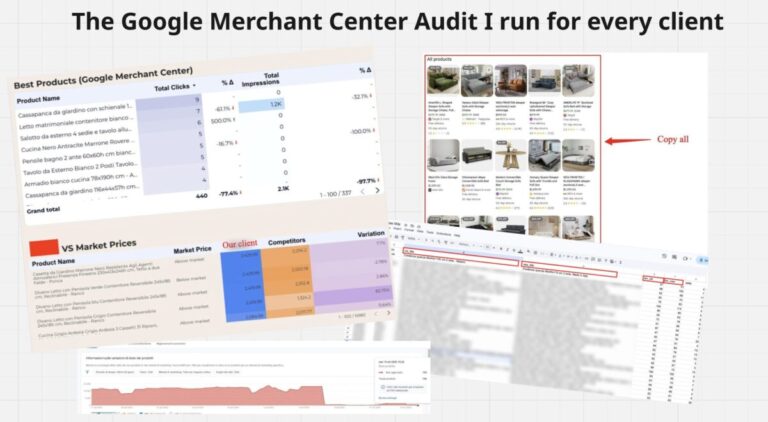Image resolution: width=768 pixels, height=422 pixels.
Task: Sort by Total Clicks column header
Action: [x=175, y=87]
